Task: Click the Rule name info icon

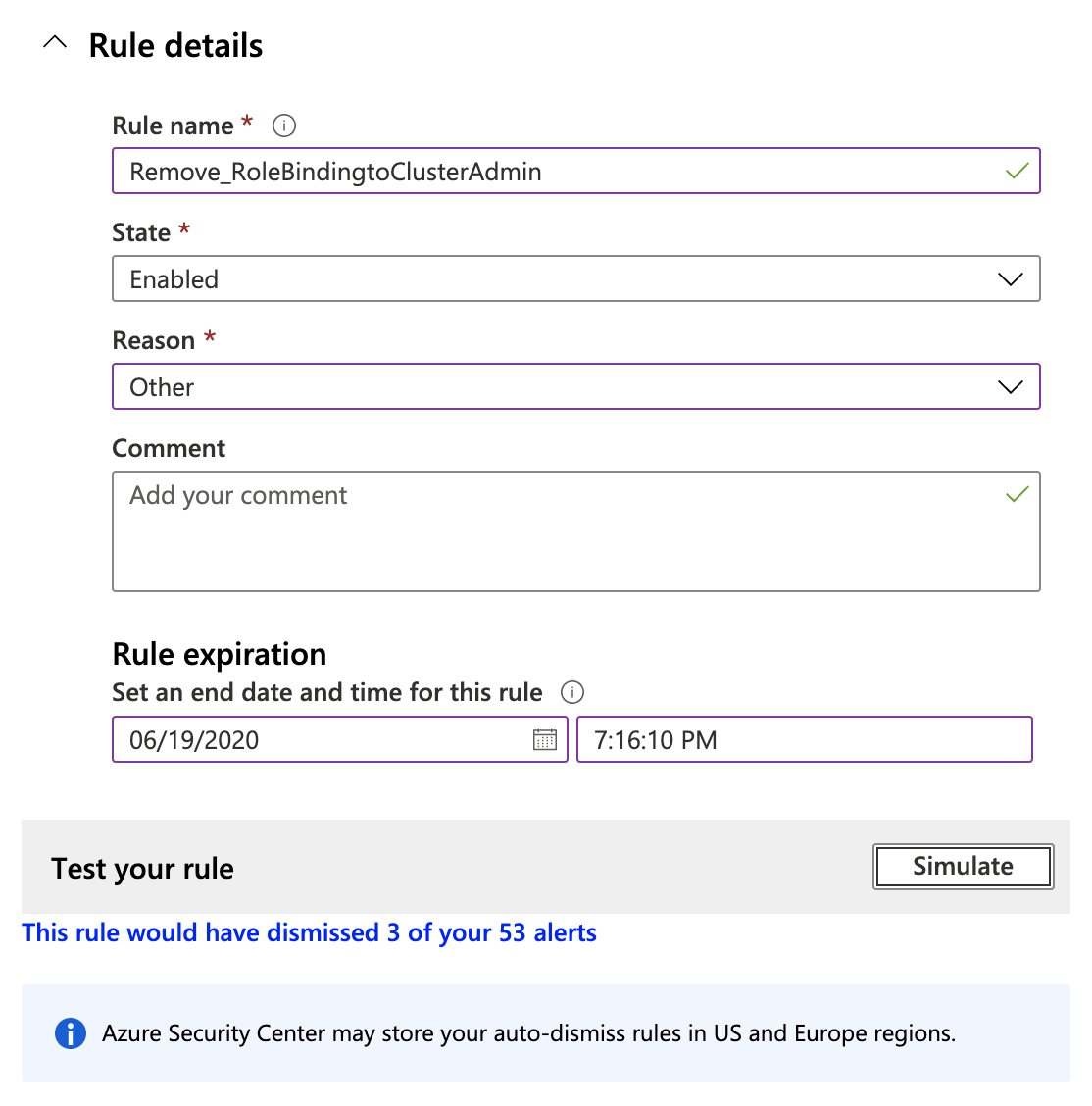Action: click(283, 126)
